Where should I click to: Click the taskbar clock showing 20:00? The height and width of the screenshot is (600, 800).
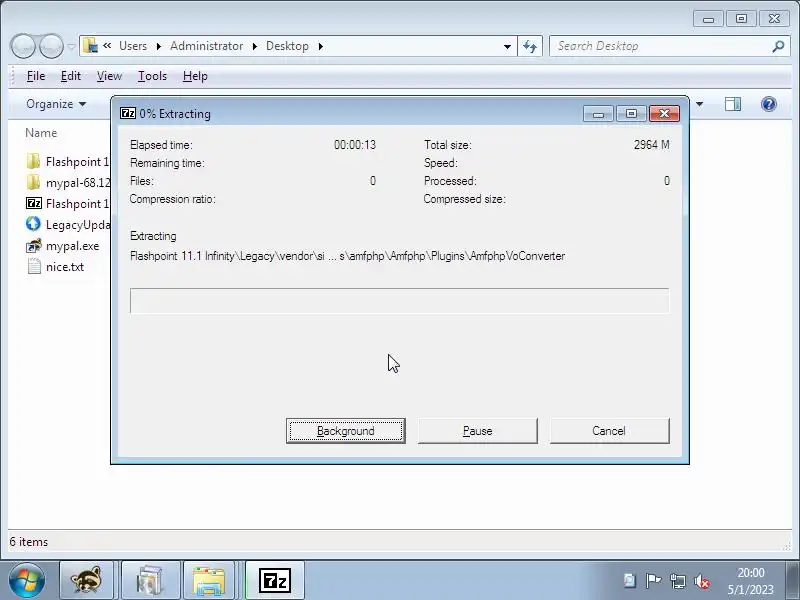(751, 581)
